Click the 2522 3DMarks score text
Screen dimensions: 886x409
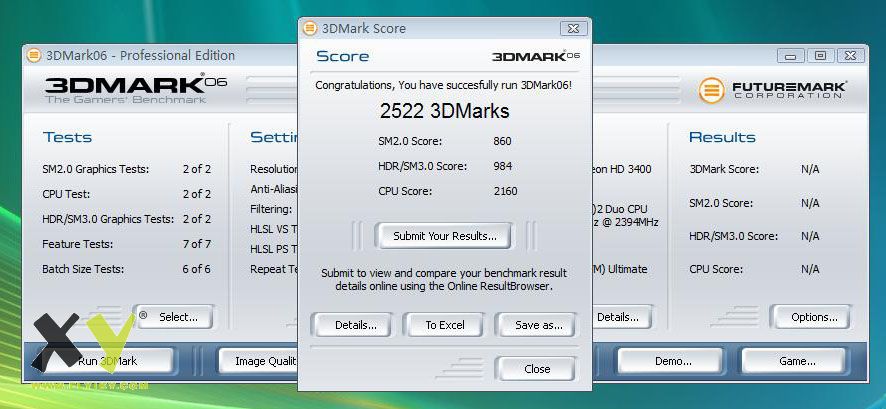(x=444, y=111)
